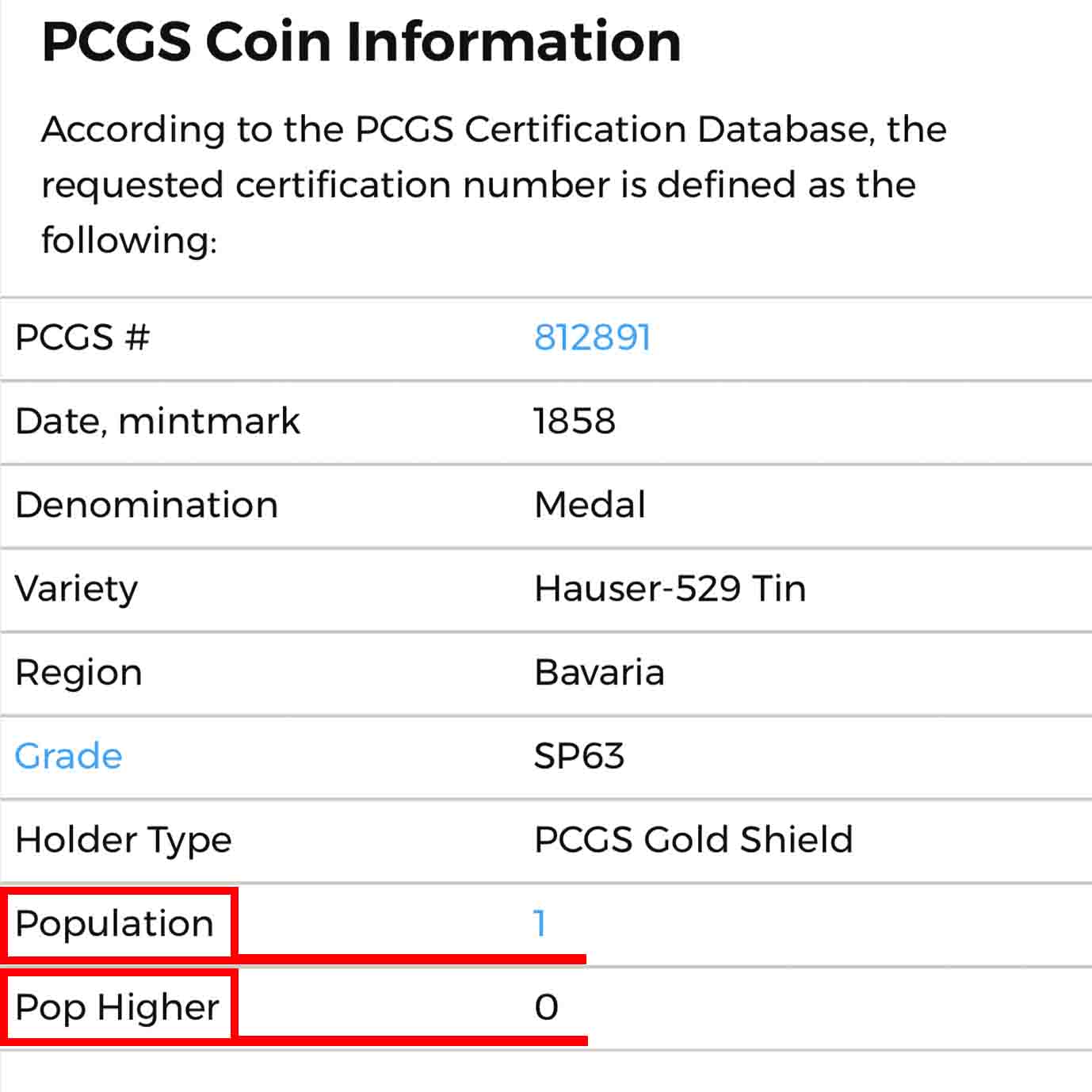1092x1092 pixels.
Task: Select the Hauser-529 Tin variety value
Action: click(670, 589)
